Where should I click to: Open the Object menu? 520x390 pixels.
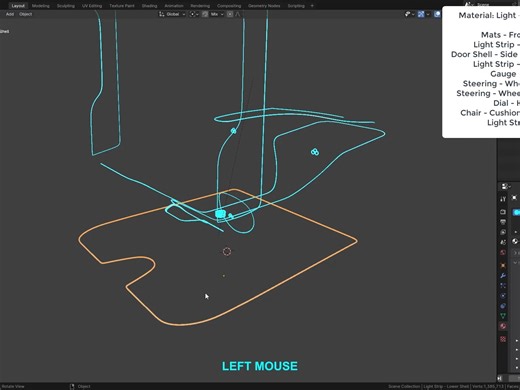coord(26,14)
